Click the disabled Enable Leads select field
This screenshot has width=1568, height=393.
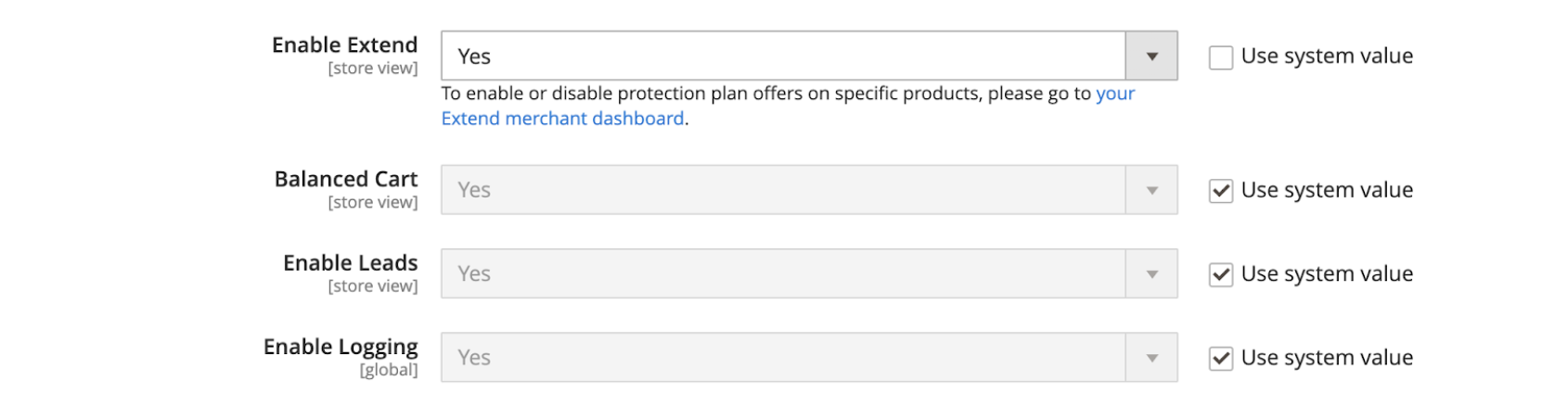coord(782,274)
